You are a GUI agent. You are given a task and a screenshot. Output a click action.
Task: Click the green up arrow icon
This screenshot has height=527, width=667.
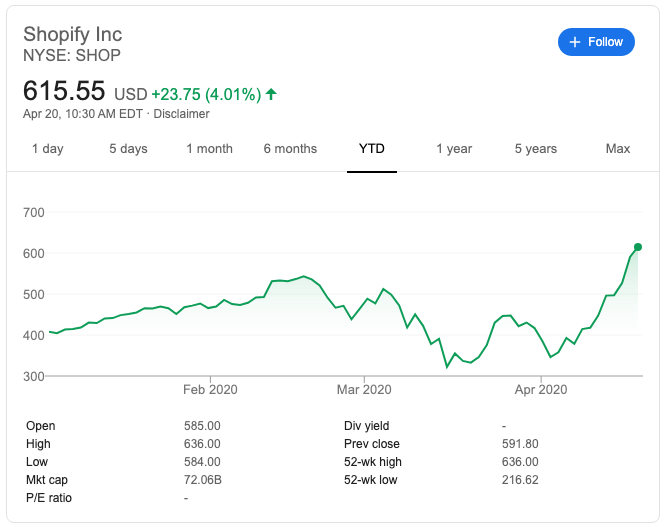pos(271,94)
